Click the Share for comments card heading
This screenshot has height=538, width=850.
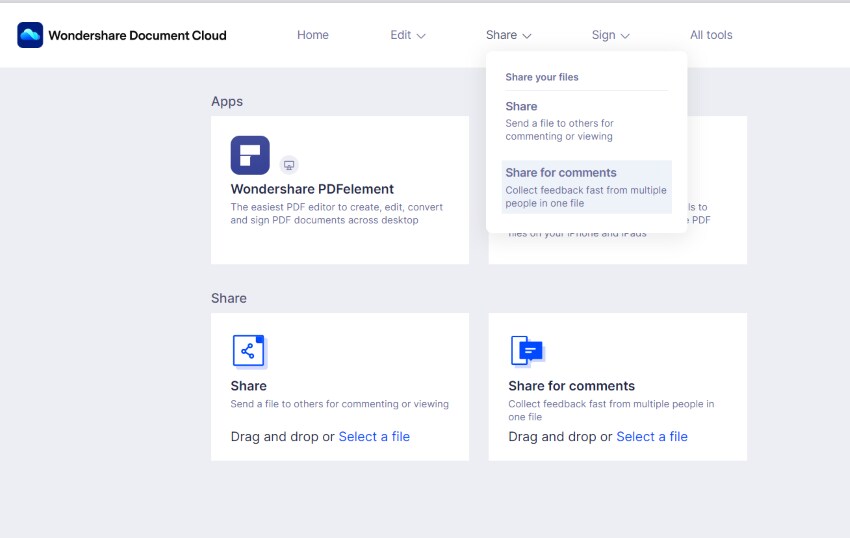571,386
